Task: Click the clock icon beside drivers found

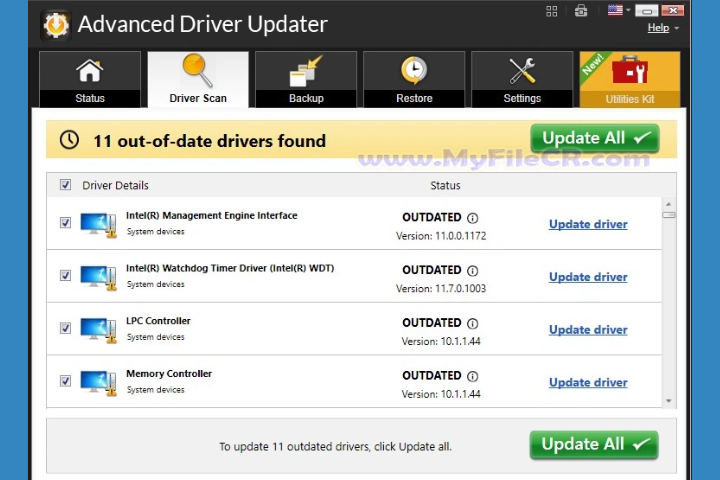Action: point(69,140)
